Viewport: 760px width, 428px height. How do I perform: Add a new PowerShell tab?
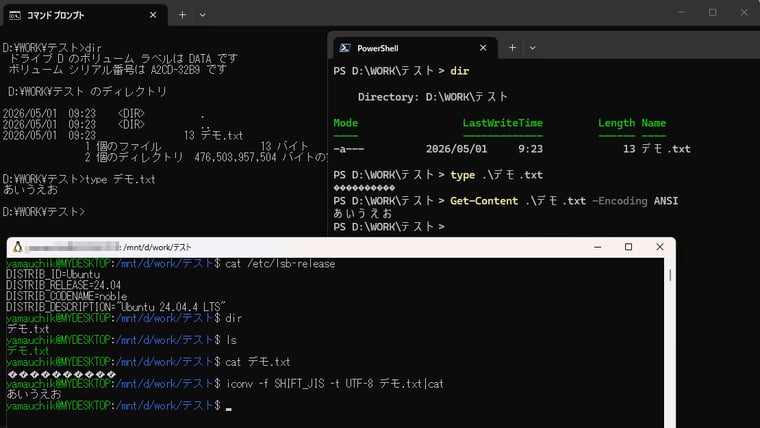[x=512, y=48]
